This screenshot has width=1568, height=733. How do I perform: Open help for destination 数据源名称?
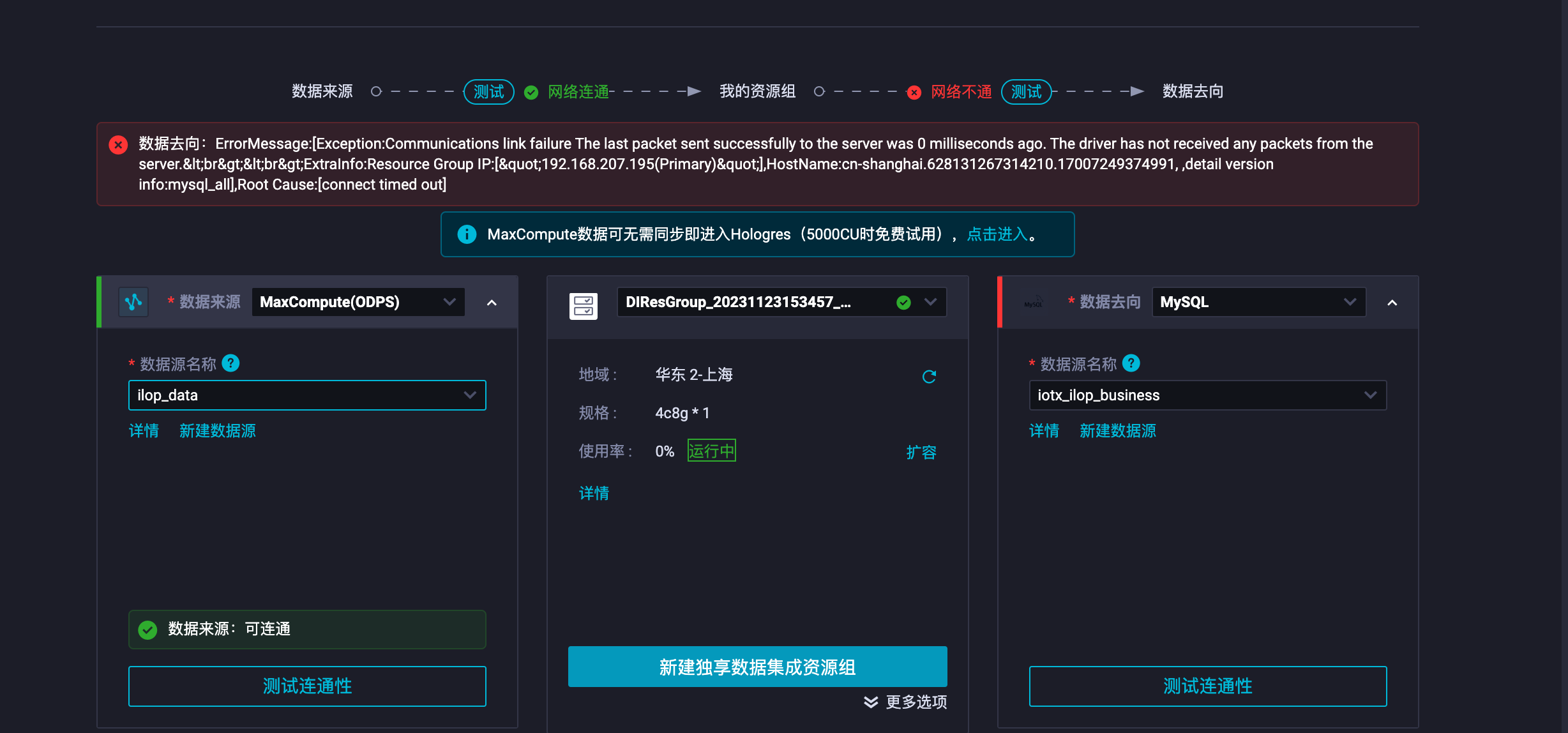(1131, 363)
